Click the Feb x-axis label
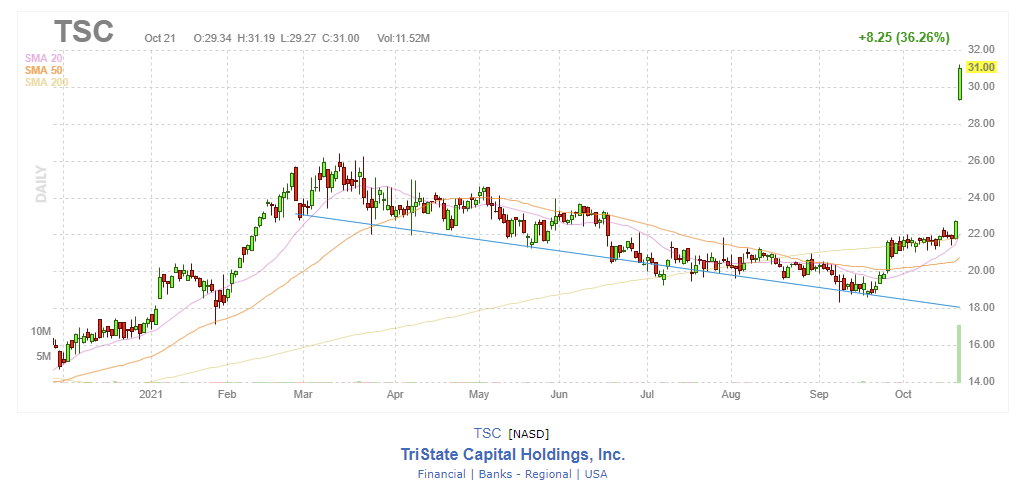The width and height of the screenshot is (1016, 492). (227, 394)
